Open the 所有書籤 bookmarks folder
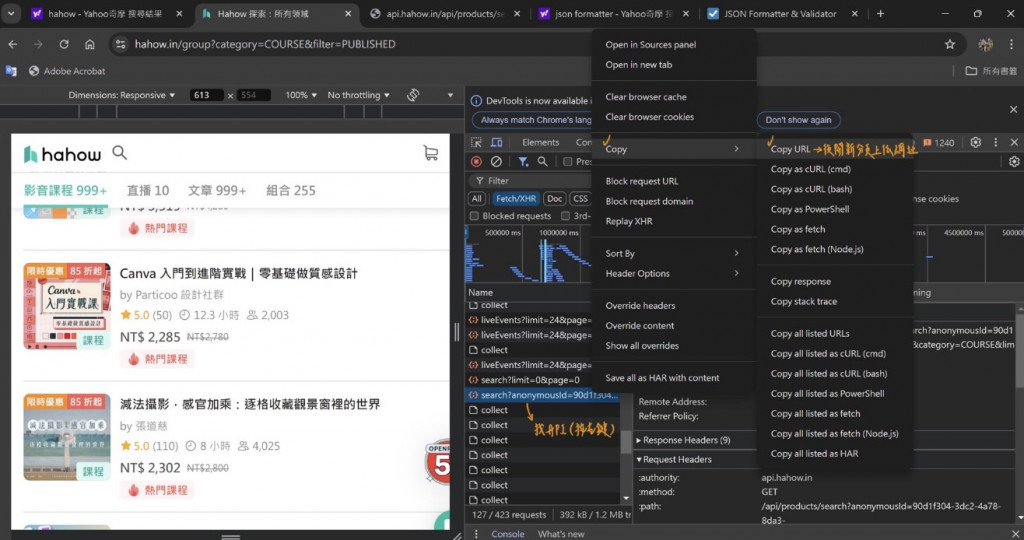The image size is (1024, 540). pos(991,71)
